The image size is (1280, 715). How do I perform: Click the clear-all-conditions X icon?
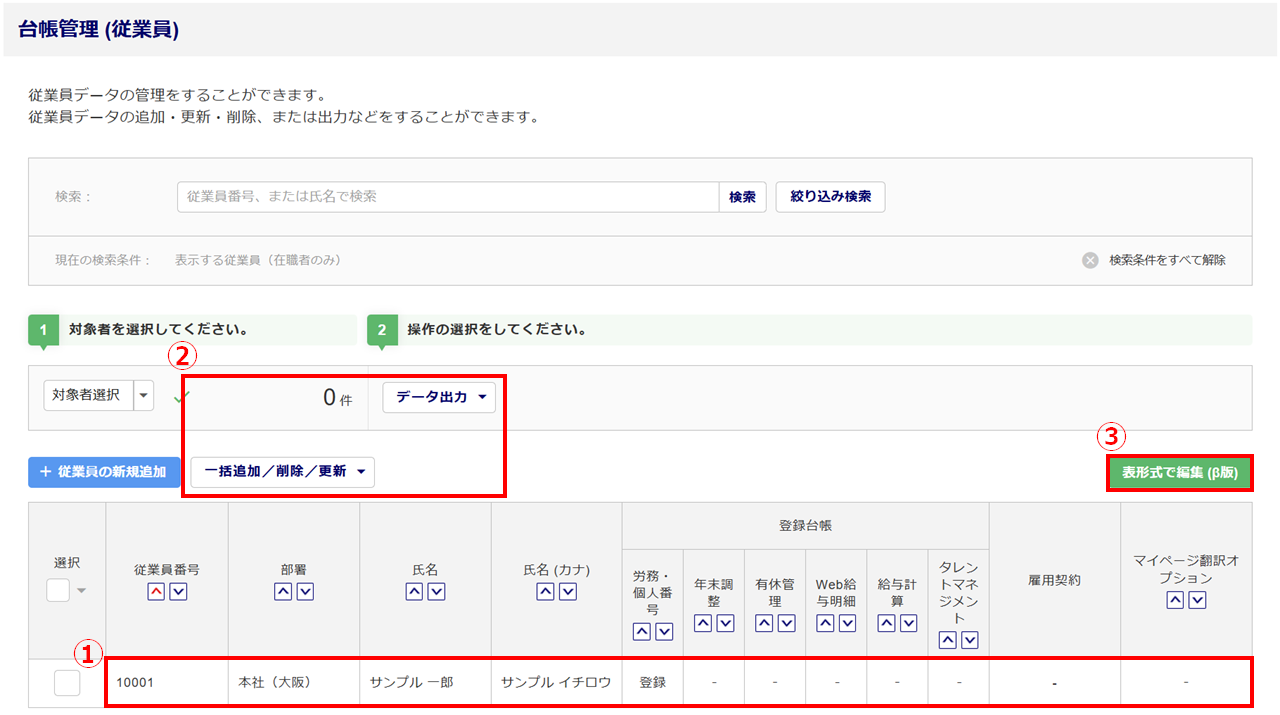(x=1090, y=260)
